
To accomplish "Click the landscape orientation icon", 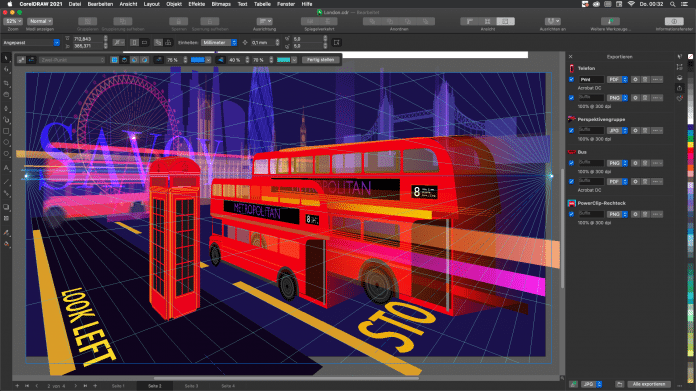I will tap(144, 43).
